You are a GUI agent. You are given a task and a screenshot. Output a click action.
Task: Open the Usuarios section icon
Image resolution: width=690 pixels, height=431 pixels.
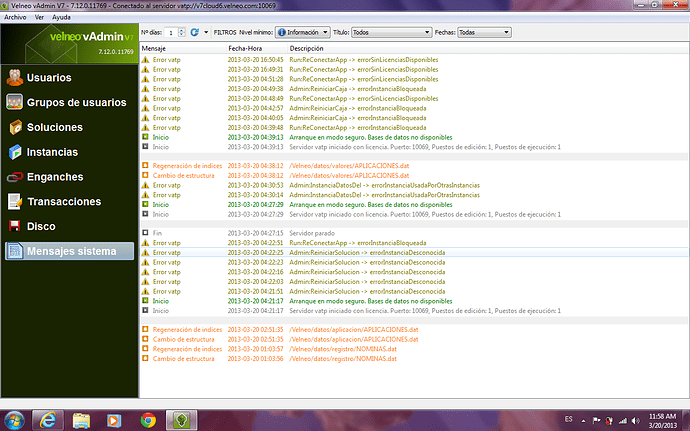pos(15,77)
